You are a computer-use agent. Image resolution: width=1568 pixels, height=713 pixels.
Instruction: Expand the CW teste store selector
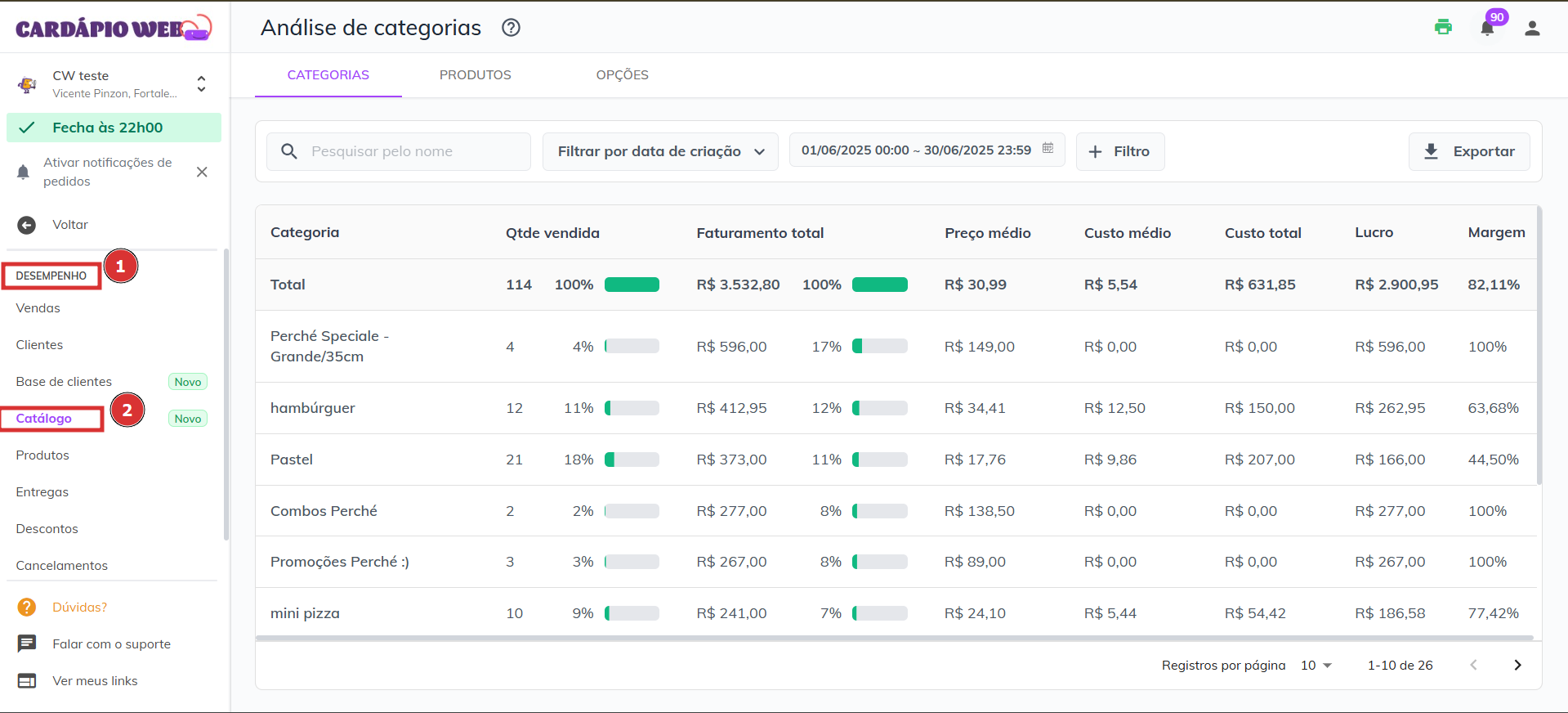click(201, 83)
